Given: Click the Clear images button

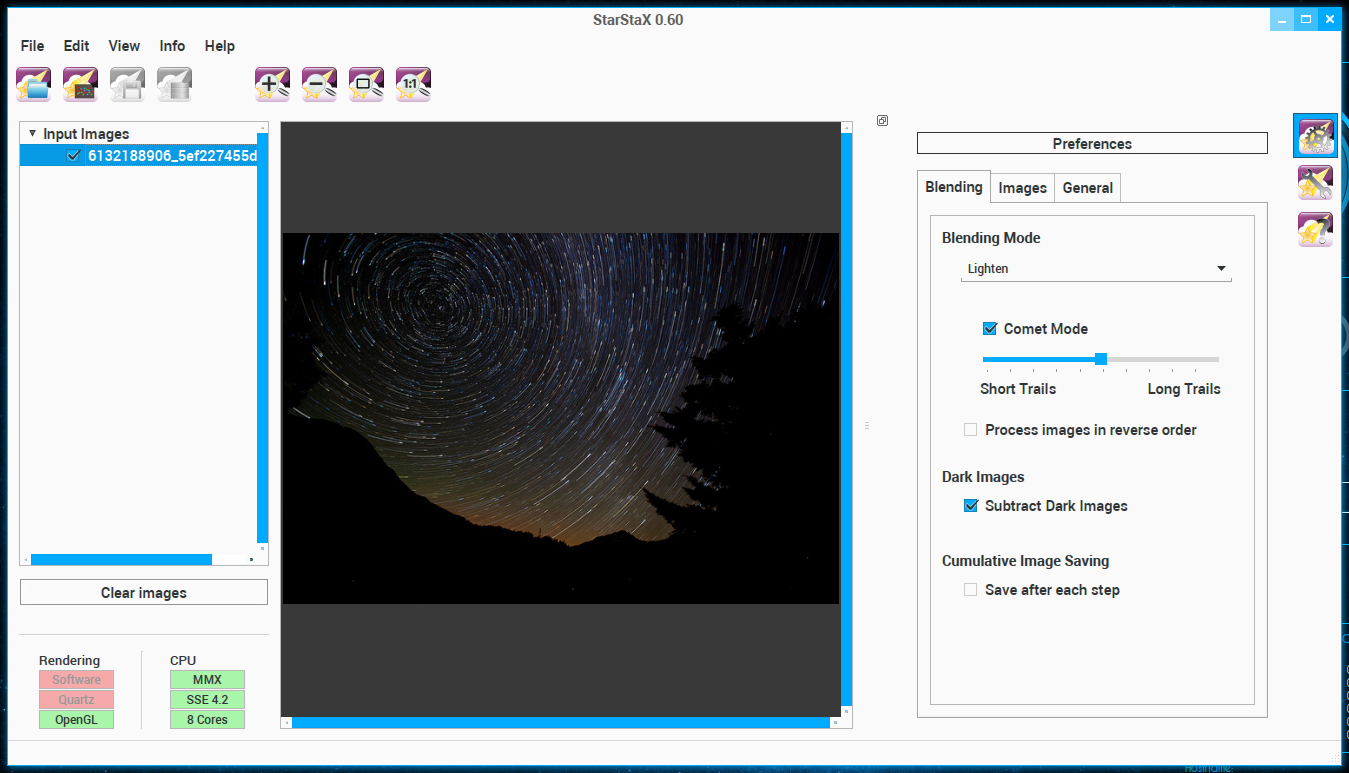Looking at the screenshot, I should tap(144, 593).
